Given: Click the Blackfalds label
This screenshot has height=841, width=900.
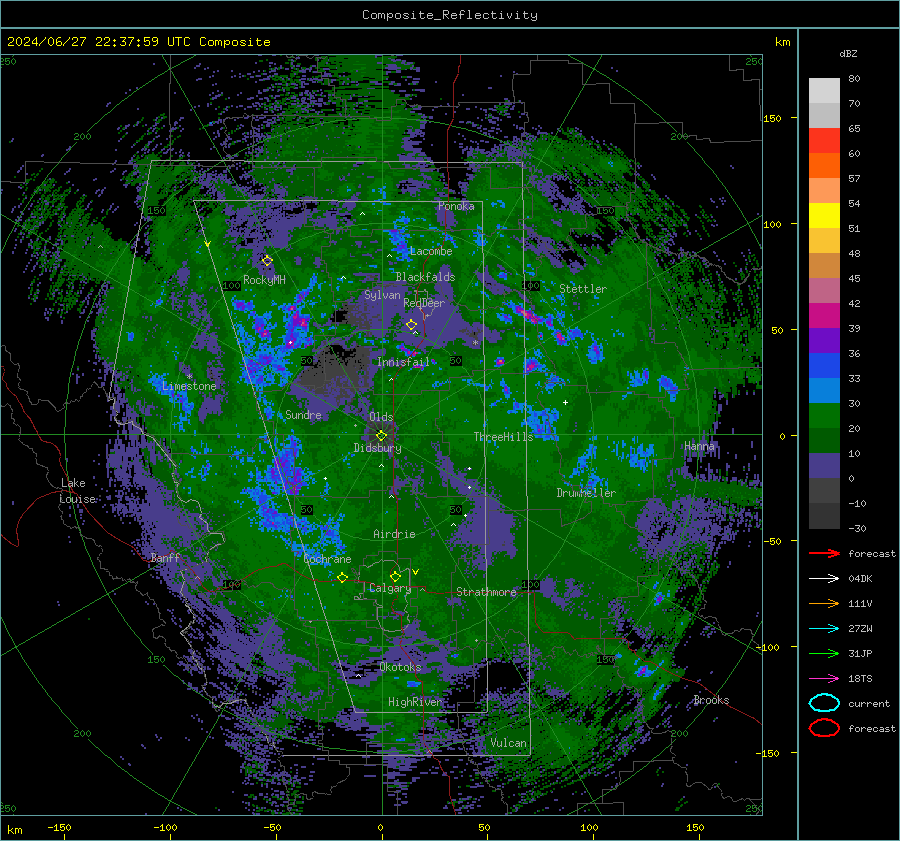Looking at the screenshot, I should click(425, 277).
